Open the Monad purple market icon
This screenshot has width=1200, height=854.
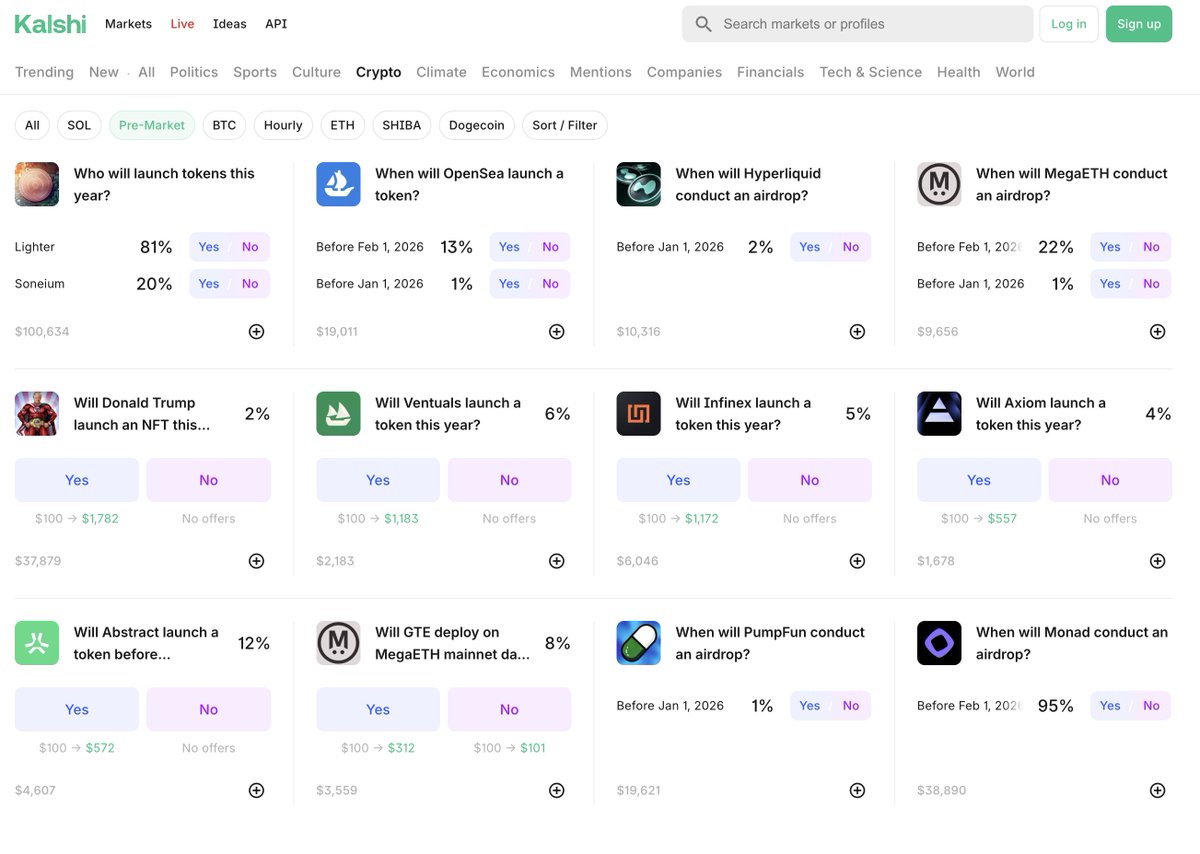pyautogui.click(x=939, y=643)
